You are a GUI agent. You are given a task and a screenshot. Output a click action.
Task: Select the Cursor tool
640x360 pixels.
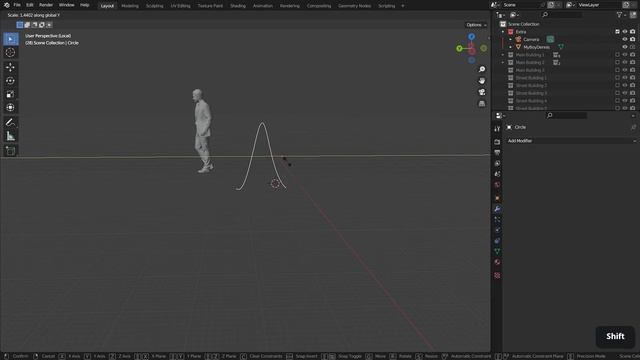click(11, 53)
